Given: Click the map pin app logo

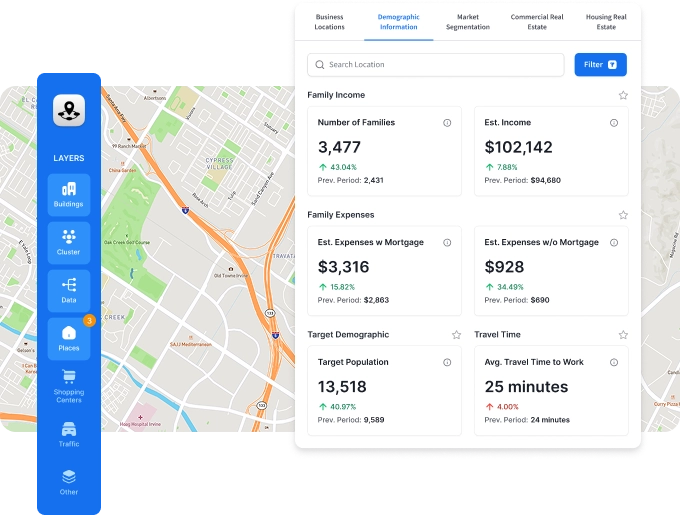Looking at the screenshot, I should point(69,110).
